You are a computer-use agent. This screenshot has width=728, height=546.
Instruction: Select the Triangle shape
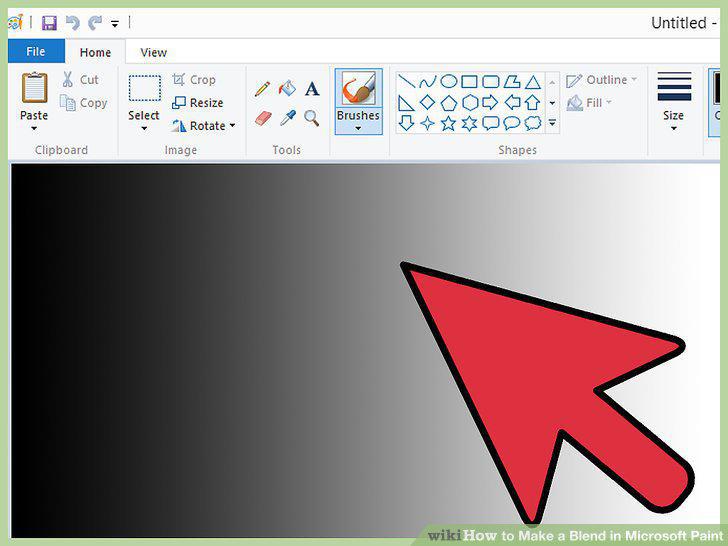[533, 82]
